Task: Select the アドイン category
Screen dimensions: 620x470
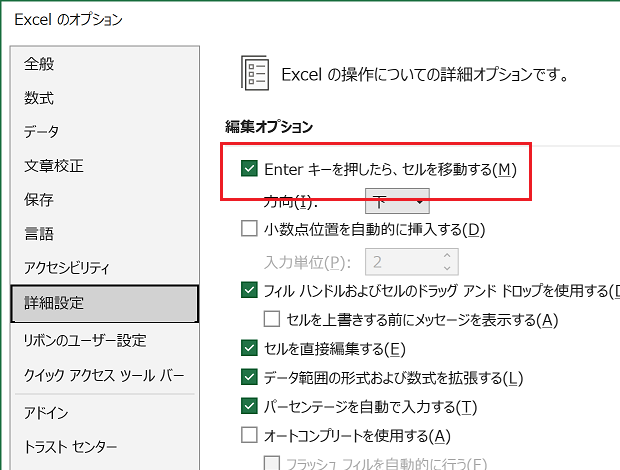Action: (x=104, y=413)
